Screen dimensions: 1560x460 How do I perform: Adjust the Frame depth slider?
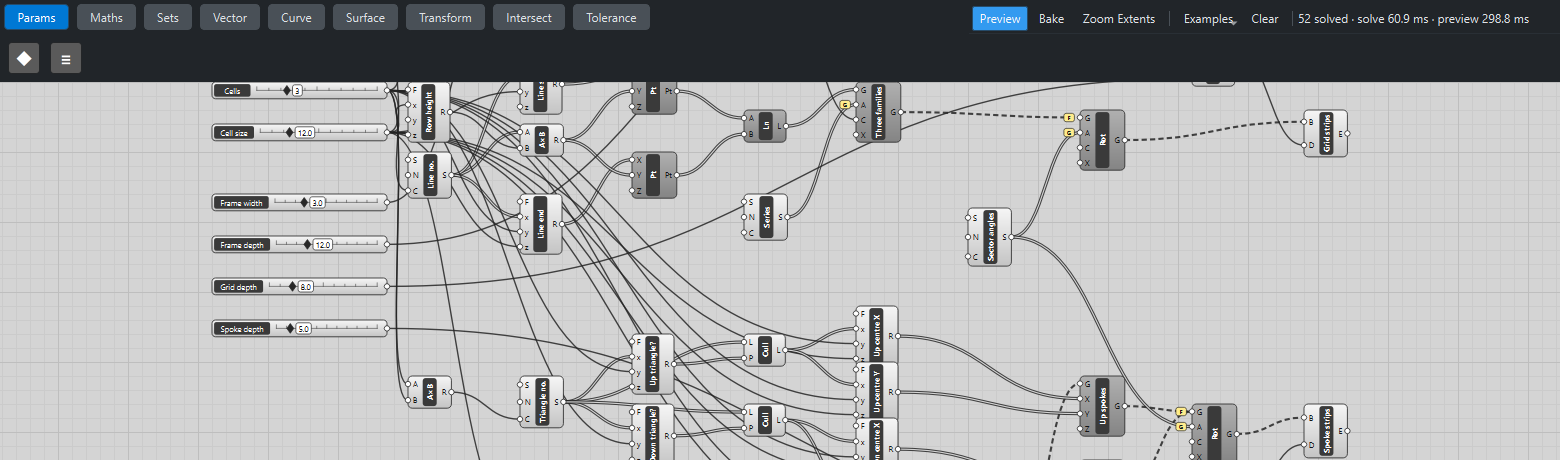tap(299, 244)
